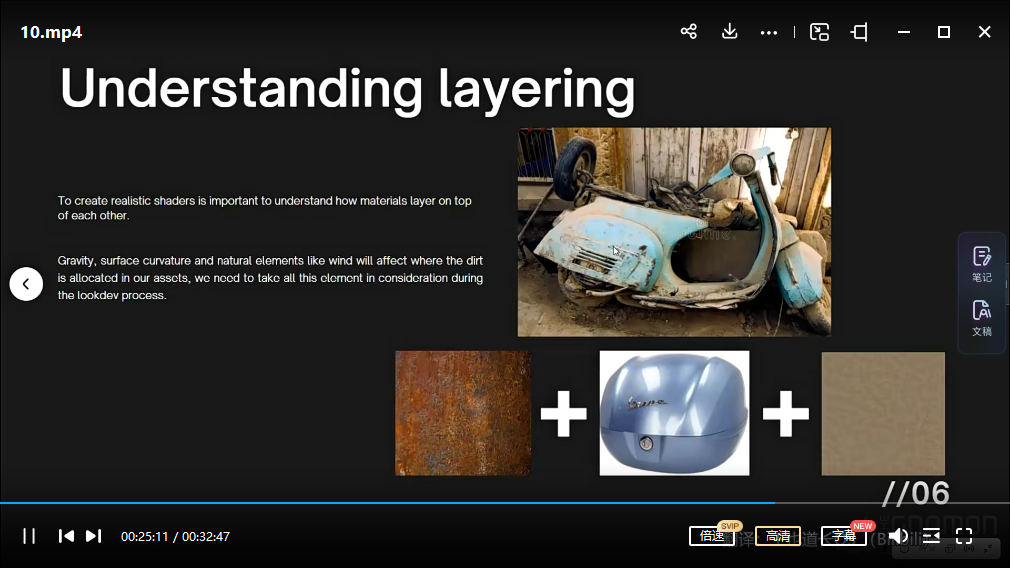The height and width of the screenshot is (568, 1010).
Task: Toggle the 字幕 subtitles button
Action: (x=843, y=536)
